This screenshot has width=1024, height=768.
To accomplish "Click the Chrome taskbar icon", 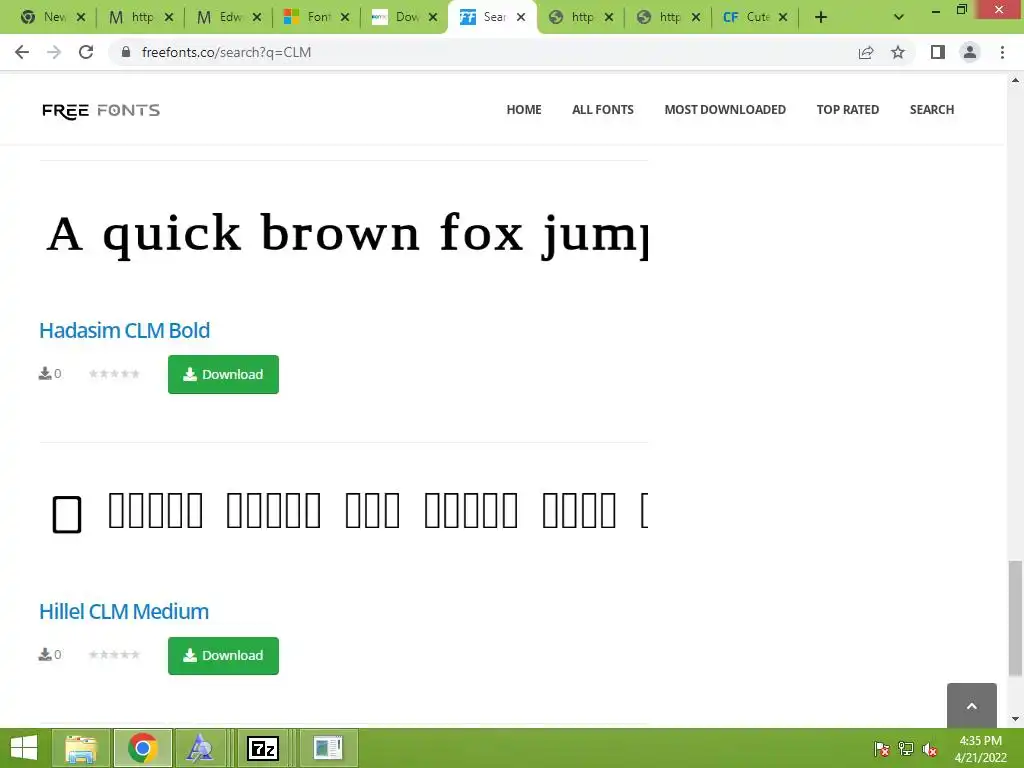I will pyautogui.click(x=143, y=748).
